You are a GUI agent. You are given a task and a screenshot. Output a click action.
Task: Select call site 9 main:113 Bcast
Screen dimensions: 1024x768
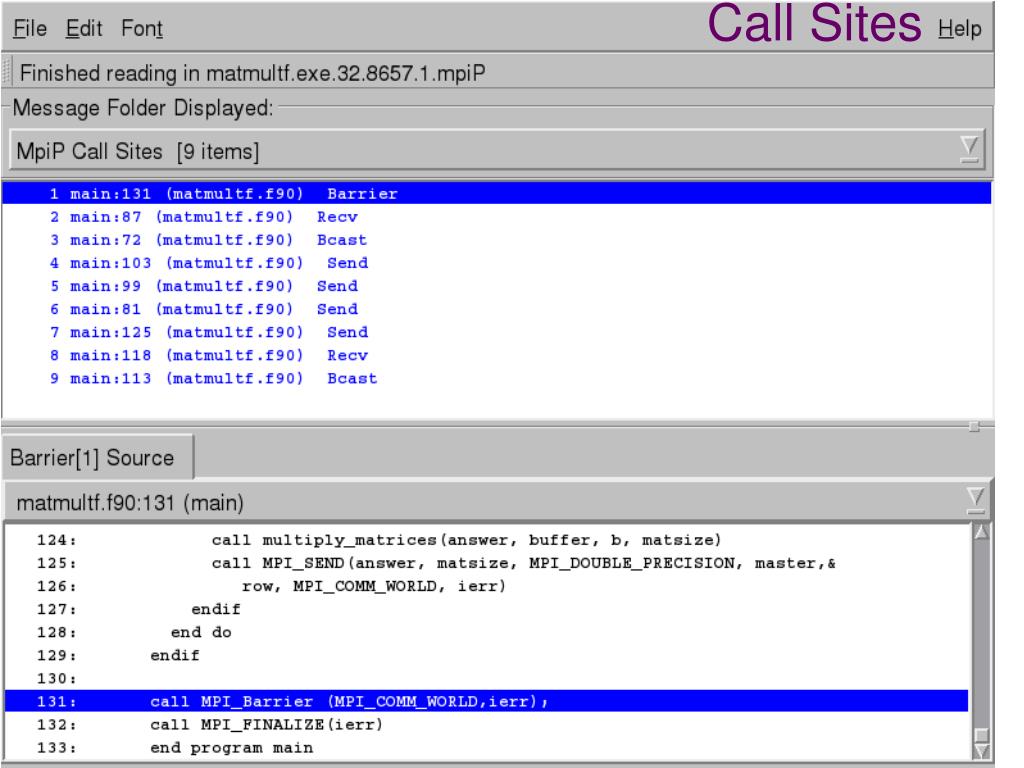(x=212, y=378)
